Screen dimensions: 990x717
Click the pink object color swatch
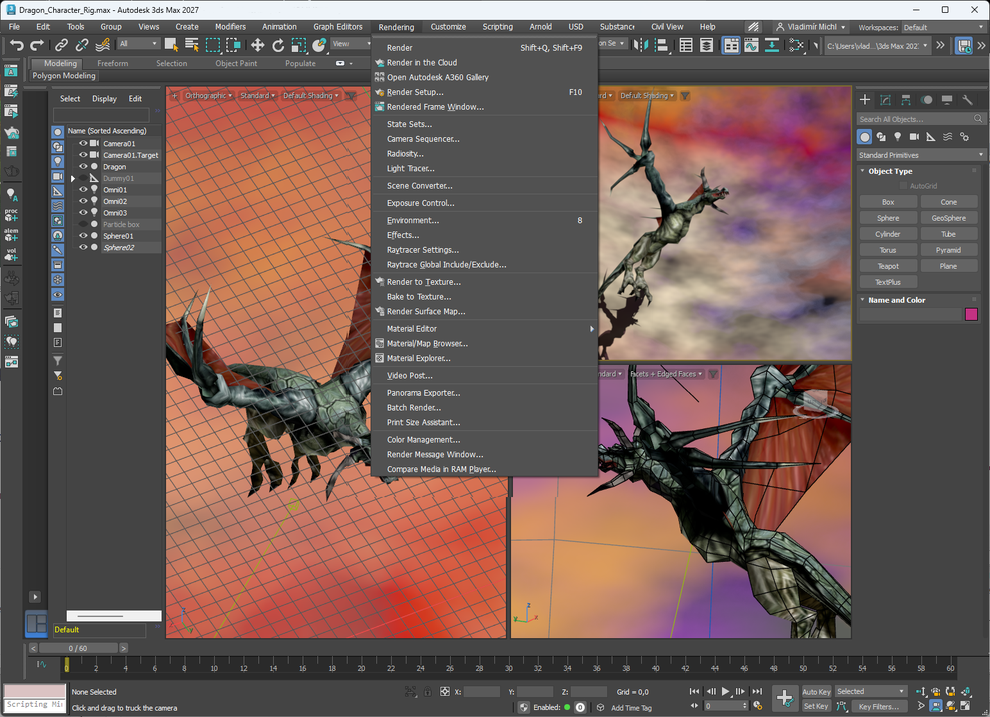[x=971, y=314]
